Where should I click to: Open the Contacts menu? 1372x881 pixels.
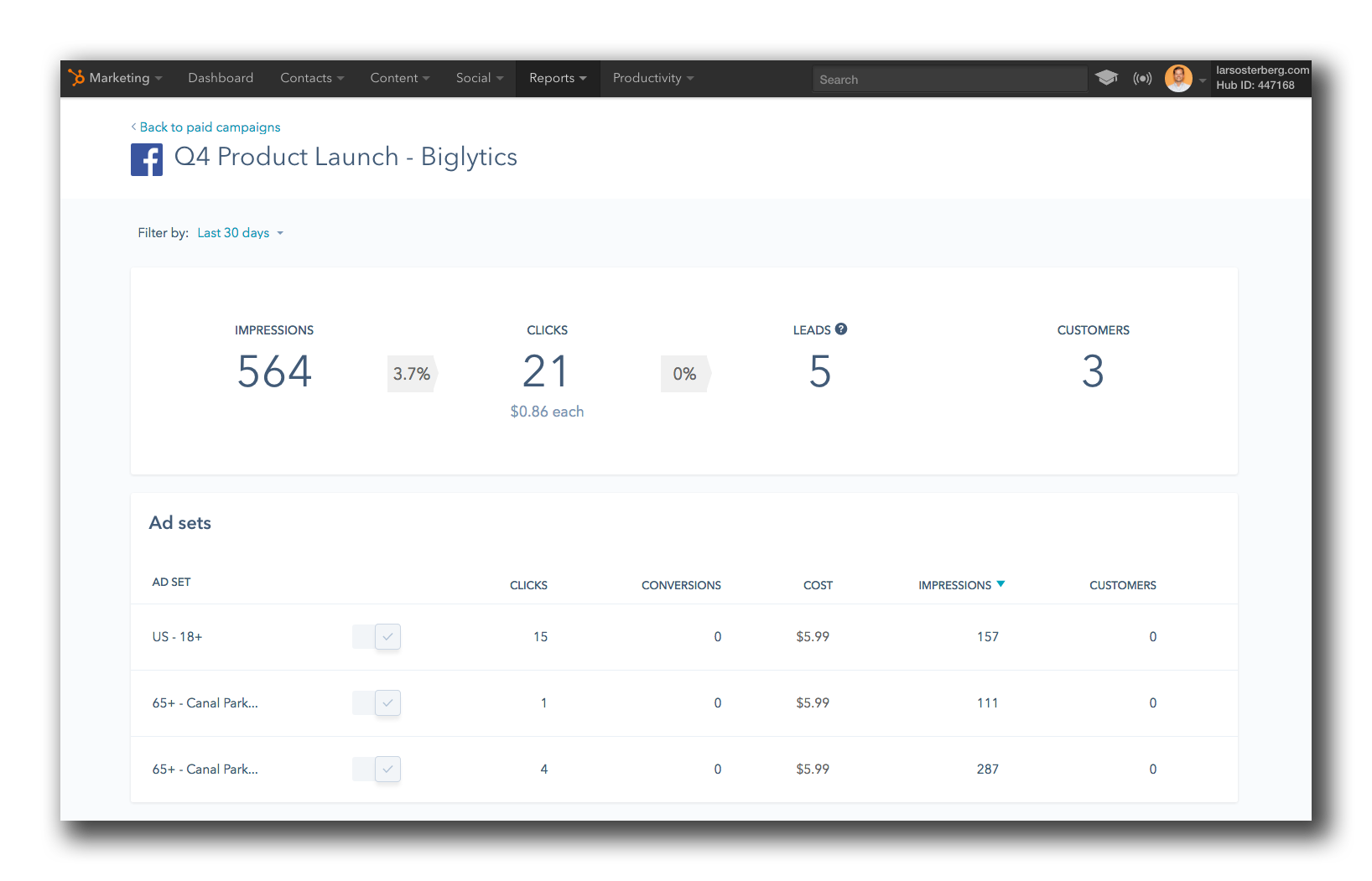(x=311, y=78)
